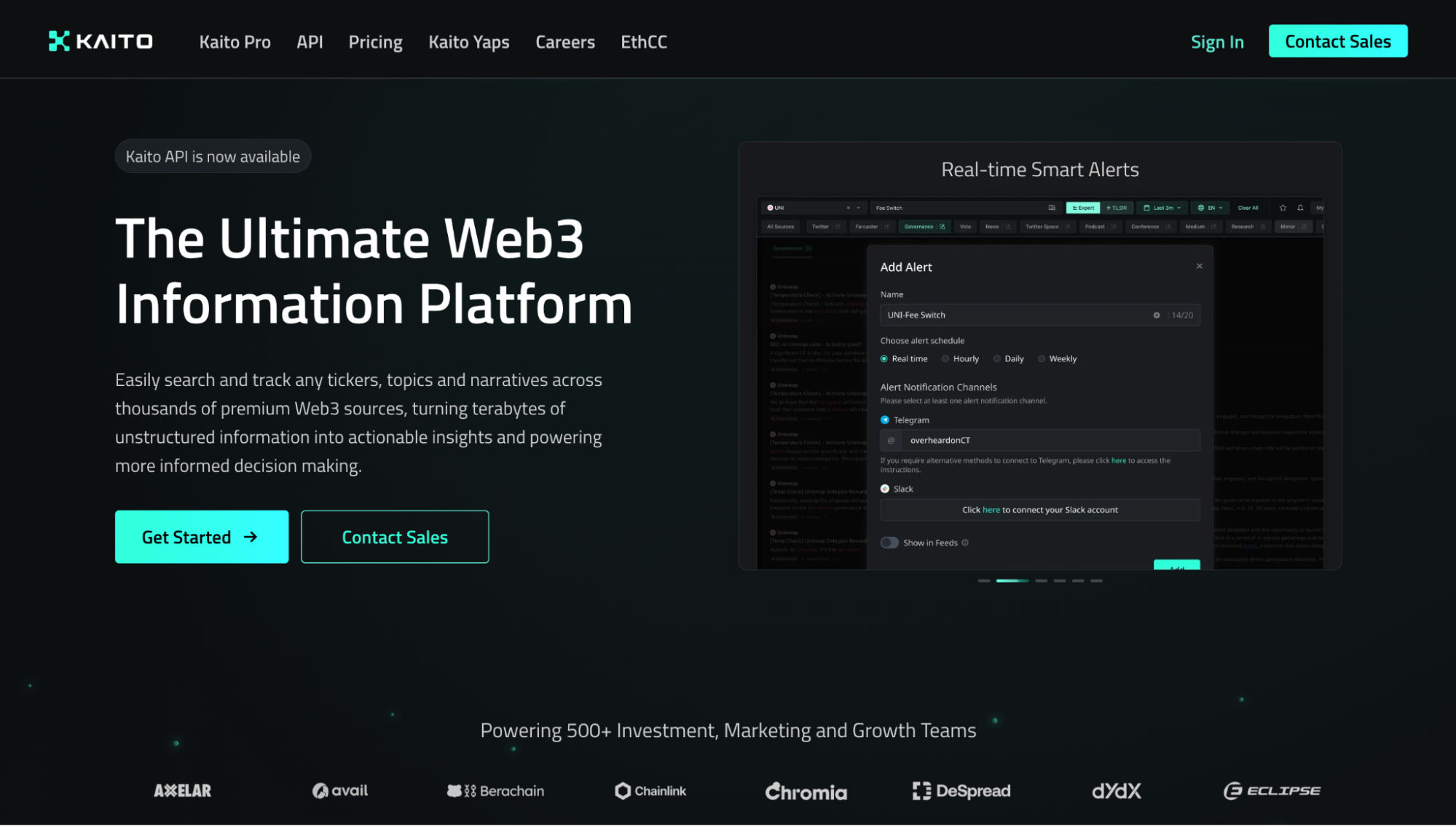Select the active highlighted carousel indicator
Image resolution: width=1456 pixels, height=826 pixels.
click(x=1012, y=581)
